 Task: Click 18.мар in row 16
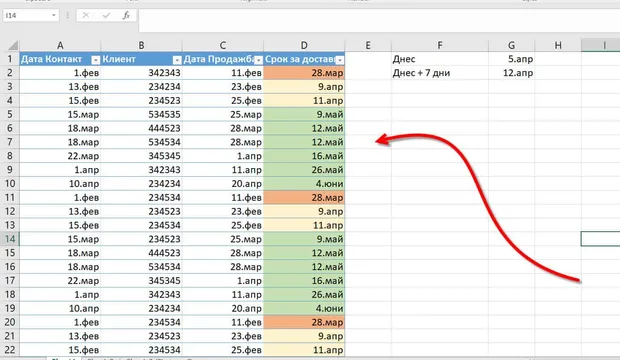[x=60, y=267]
